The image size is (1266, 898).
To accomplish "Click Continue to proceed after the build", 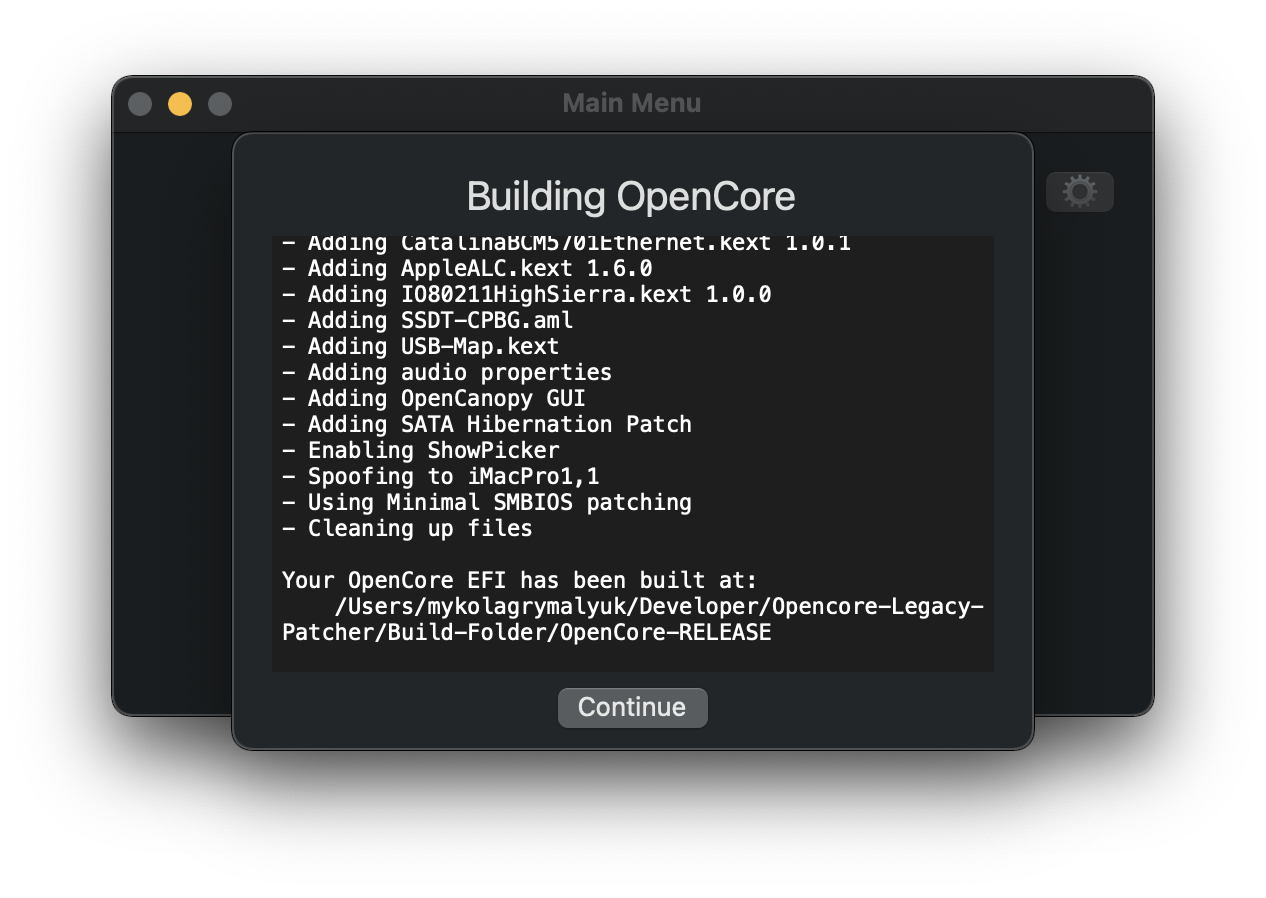I will [x=632, y=707].
